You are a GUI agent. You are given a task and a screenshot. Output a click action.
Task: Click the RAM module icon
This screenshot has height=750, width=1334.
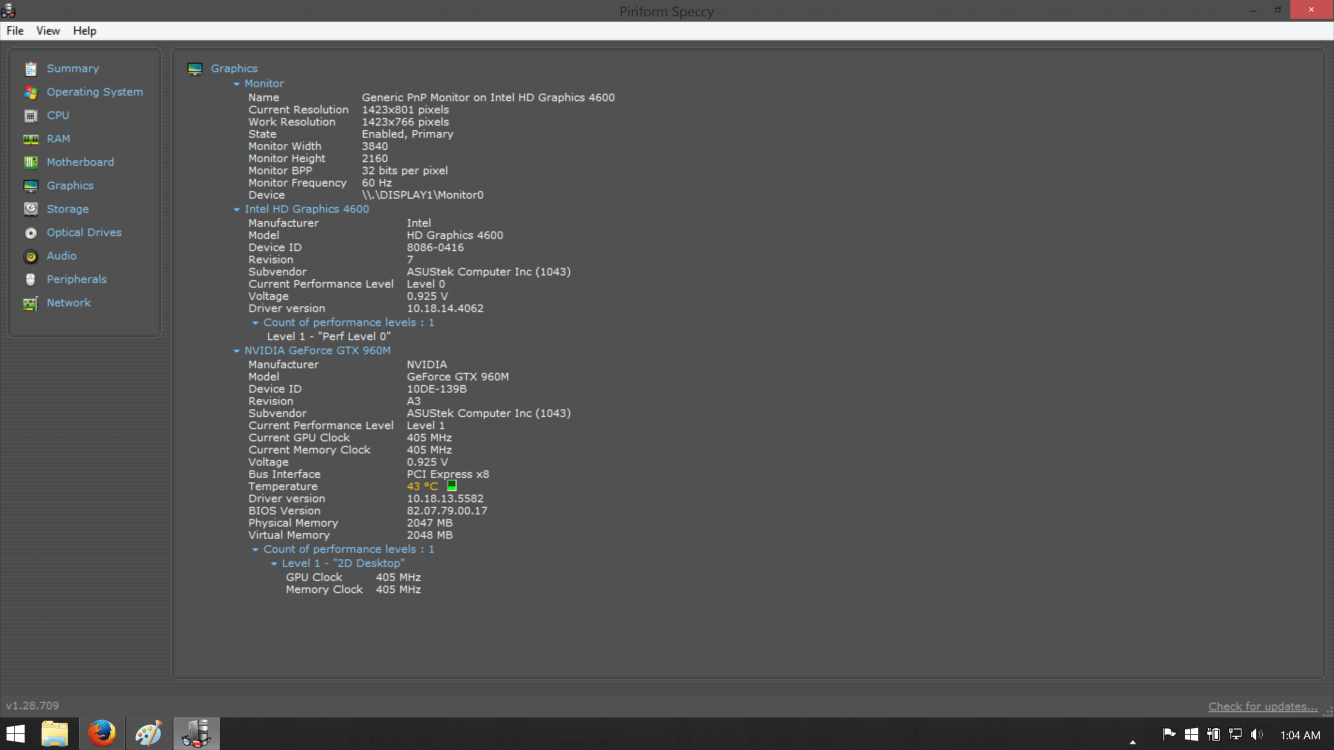point(31,139)
